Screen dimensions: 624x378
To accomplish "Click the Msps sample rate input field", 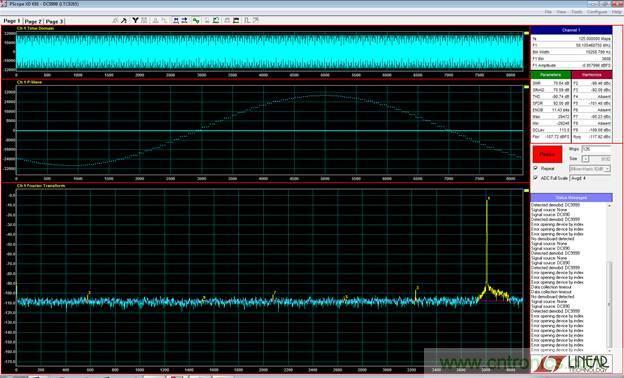I will pos(596,149).
